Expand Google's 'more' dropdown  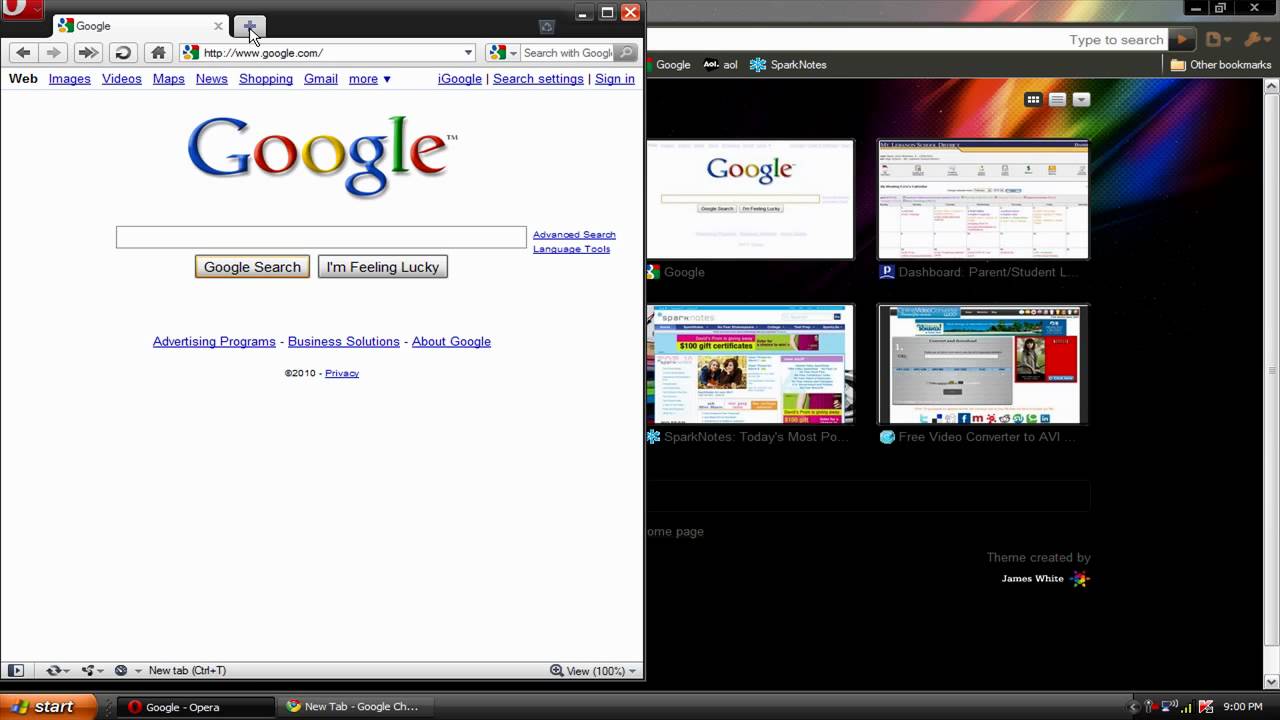coord(370,79)
